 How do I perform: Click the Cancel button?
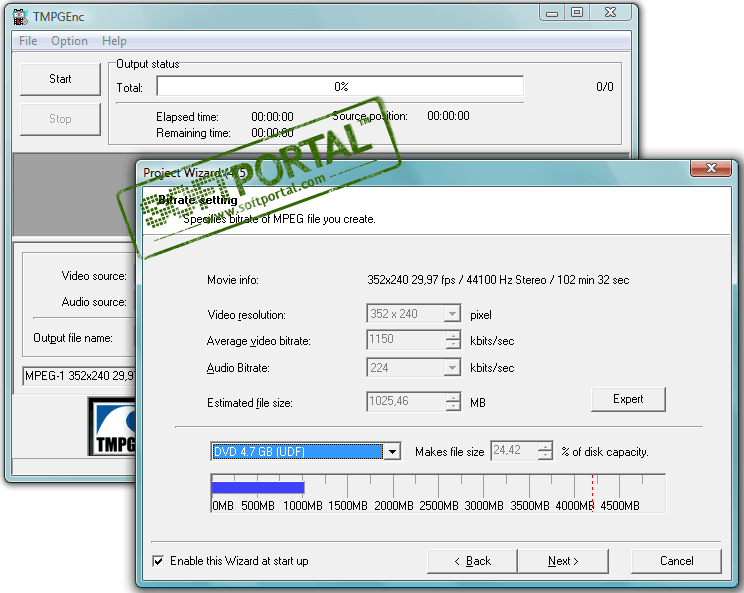click(676, 561)
